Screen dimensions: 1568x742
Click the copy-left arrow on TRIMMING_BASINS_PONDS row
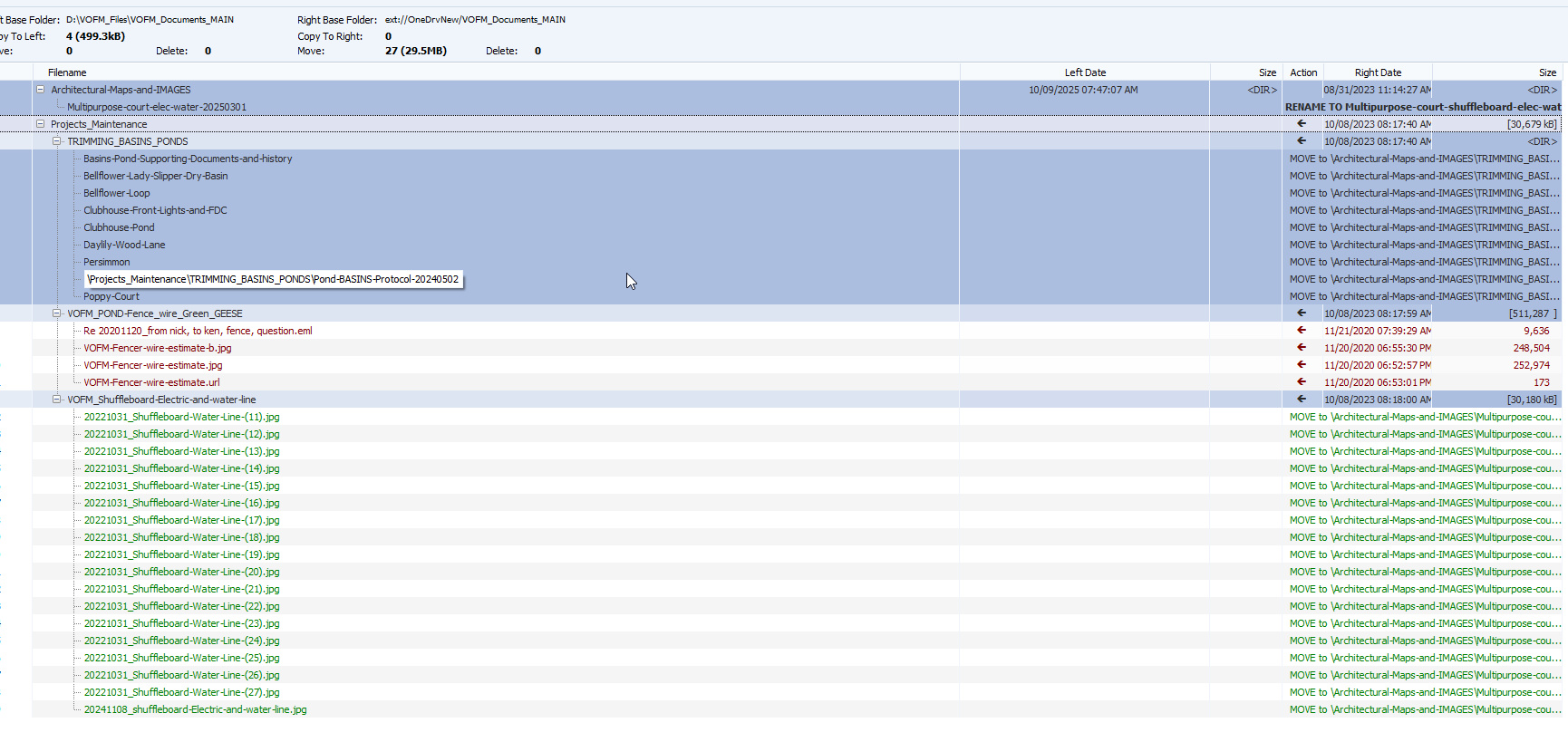[x=1302, y=141]
